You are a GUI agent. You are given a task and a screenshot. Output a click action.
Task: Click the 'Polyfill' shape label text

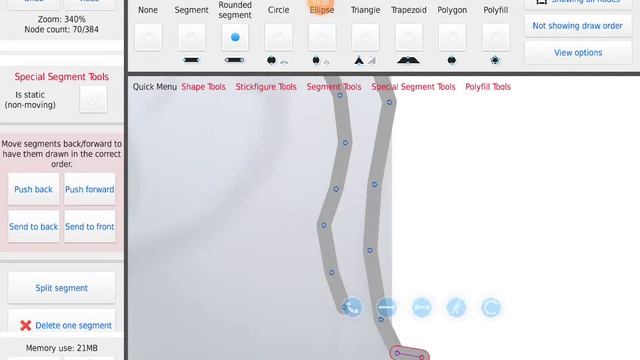(496, 10)
